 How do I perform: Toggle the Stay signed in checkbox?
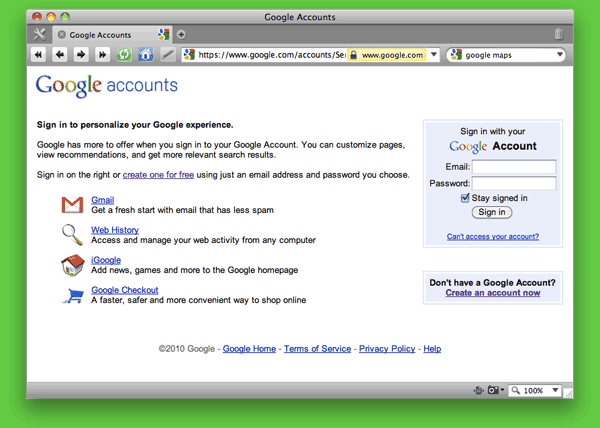[465, 198]
